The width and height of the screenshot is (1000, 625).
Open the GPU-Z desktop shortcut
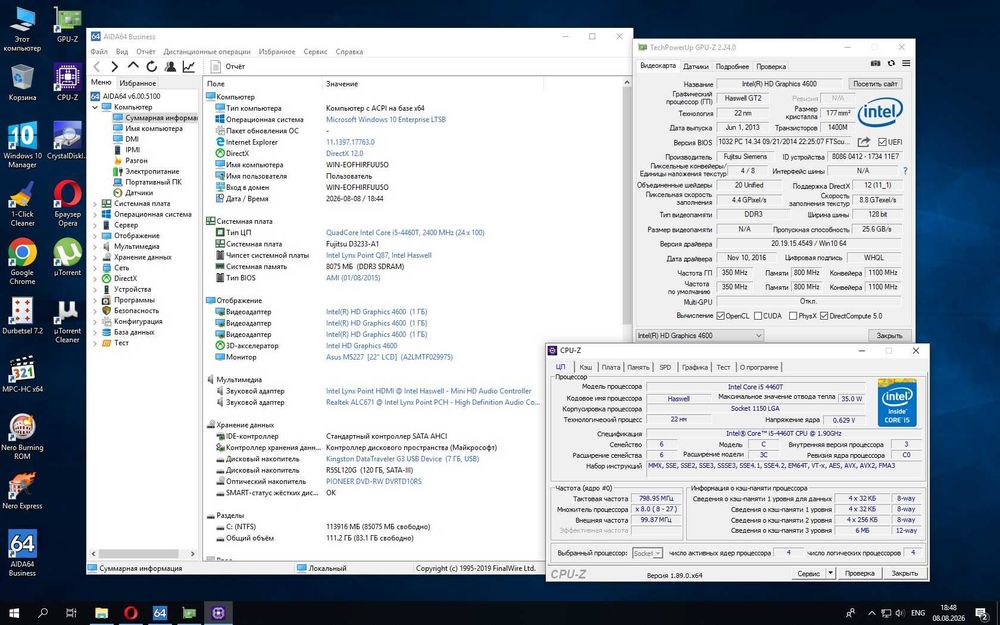pos(67,25)
